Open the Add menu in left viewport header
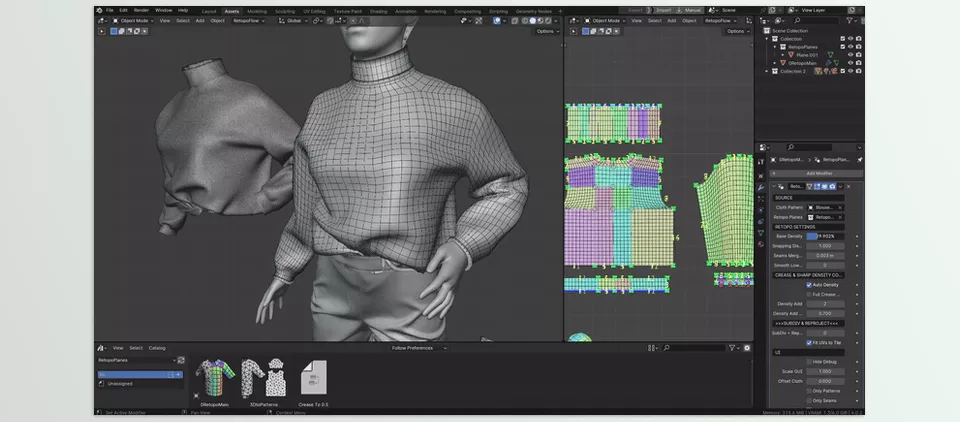The width and height of the screenshot is (960, 422). (200, 20)
